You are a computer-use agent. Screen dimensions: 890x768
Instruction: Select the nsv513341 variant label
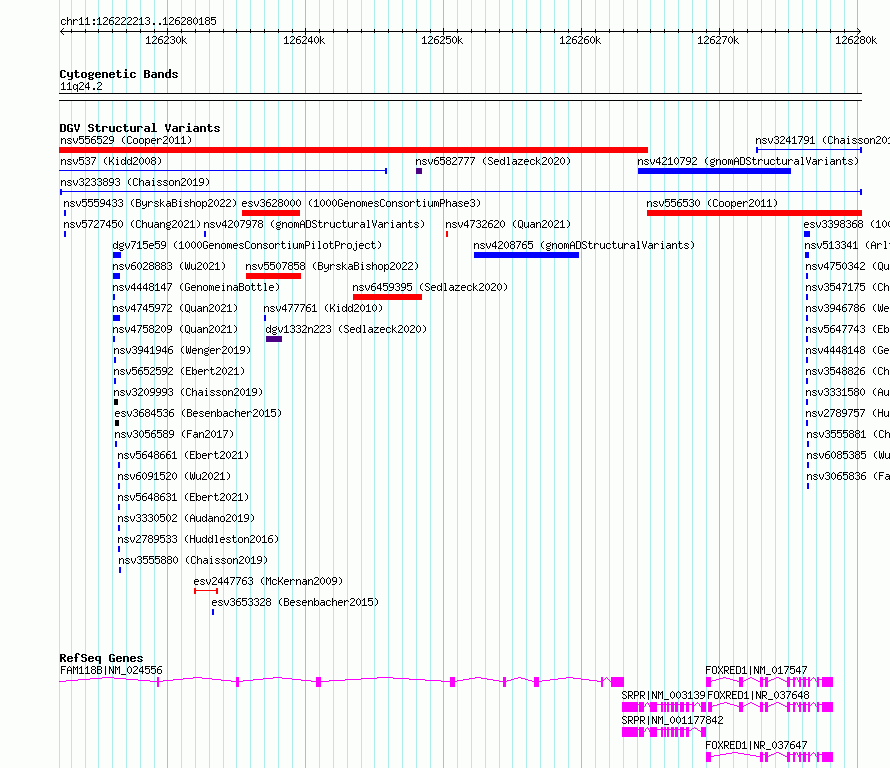click(x=847, y=245)
